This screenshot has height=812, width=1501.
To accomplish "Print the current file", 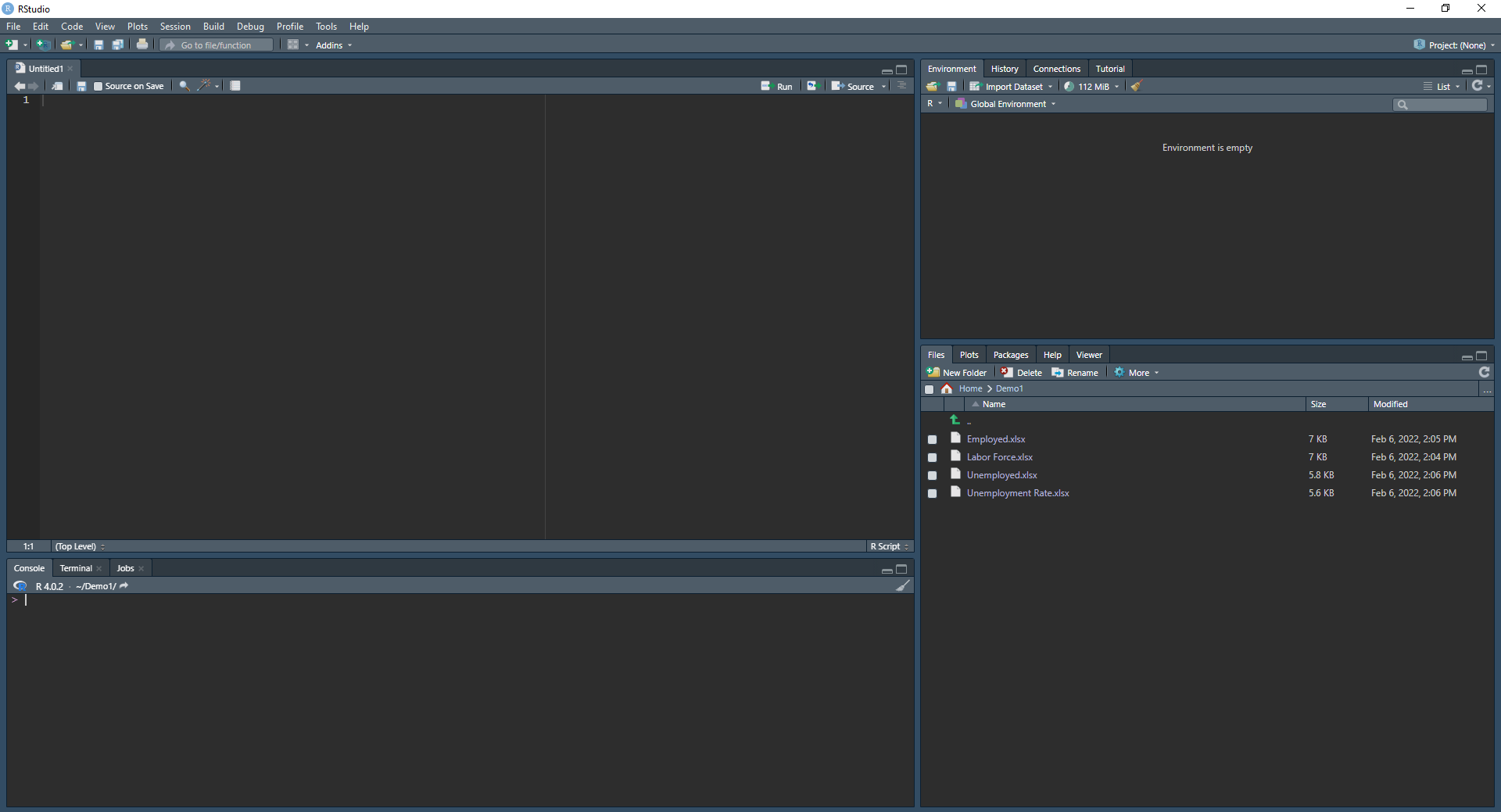I will pyautogui.click(x=142, y=45).
